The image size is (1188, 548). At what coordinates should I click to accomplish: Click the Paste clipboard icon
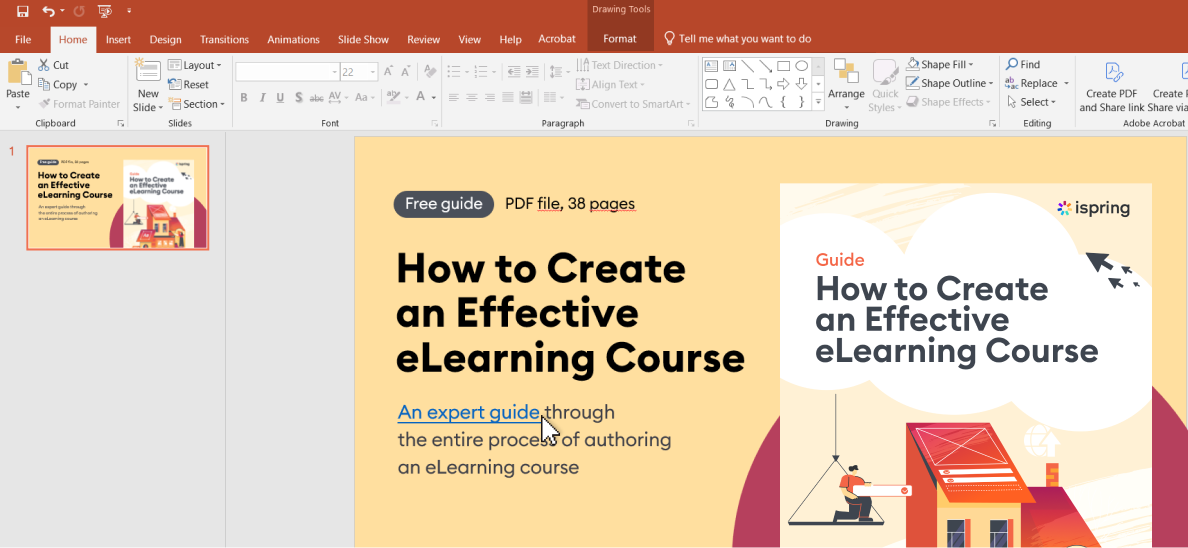coord(18,72)
